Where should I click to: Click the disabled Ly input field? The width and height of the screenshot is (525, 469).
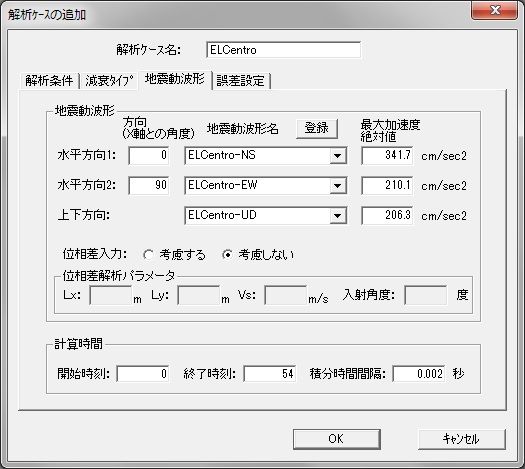(x=199, y=295)
